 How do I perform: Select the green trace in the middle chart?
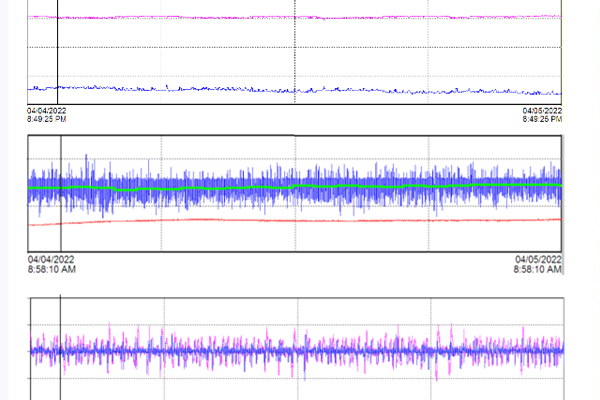(x=295, y=187)
